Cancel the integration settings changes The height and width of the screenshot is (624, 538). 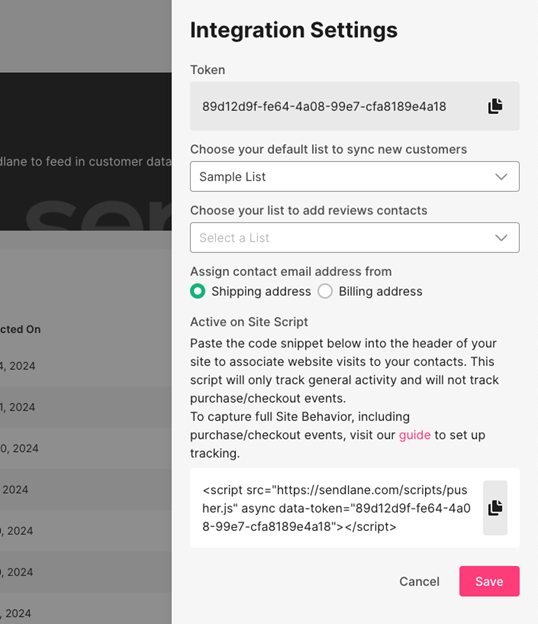click(419, 581)
